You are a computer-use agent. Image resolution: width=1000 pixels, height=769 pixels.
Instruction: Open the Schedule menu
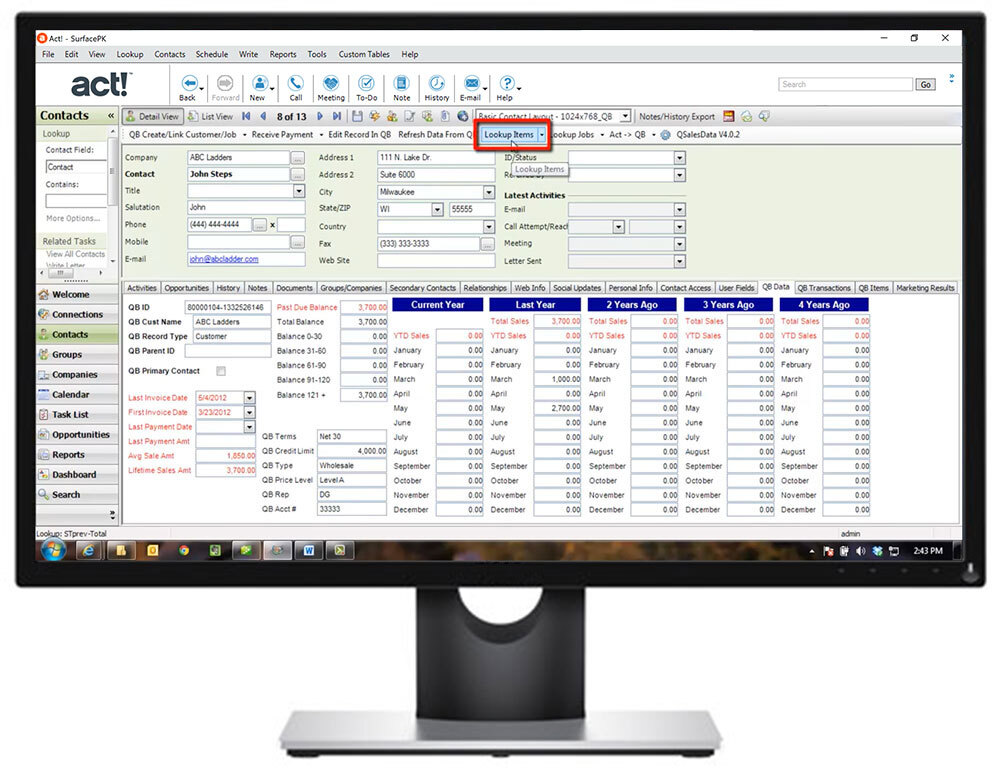[x=212, y=54]
